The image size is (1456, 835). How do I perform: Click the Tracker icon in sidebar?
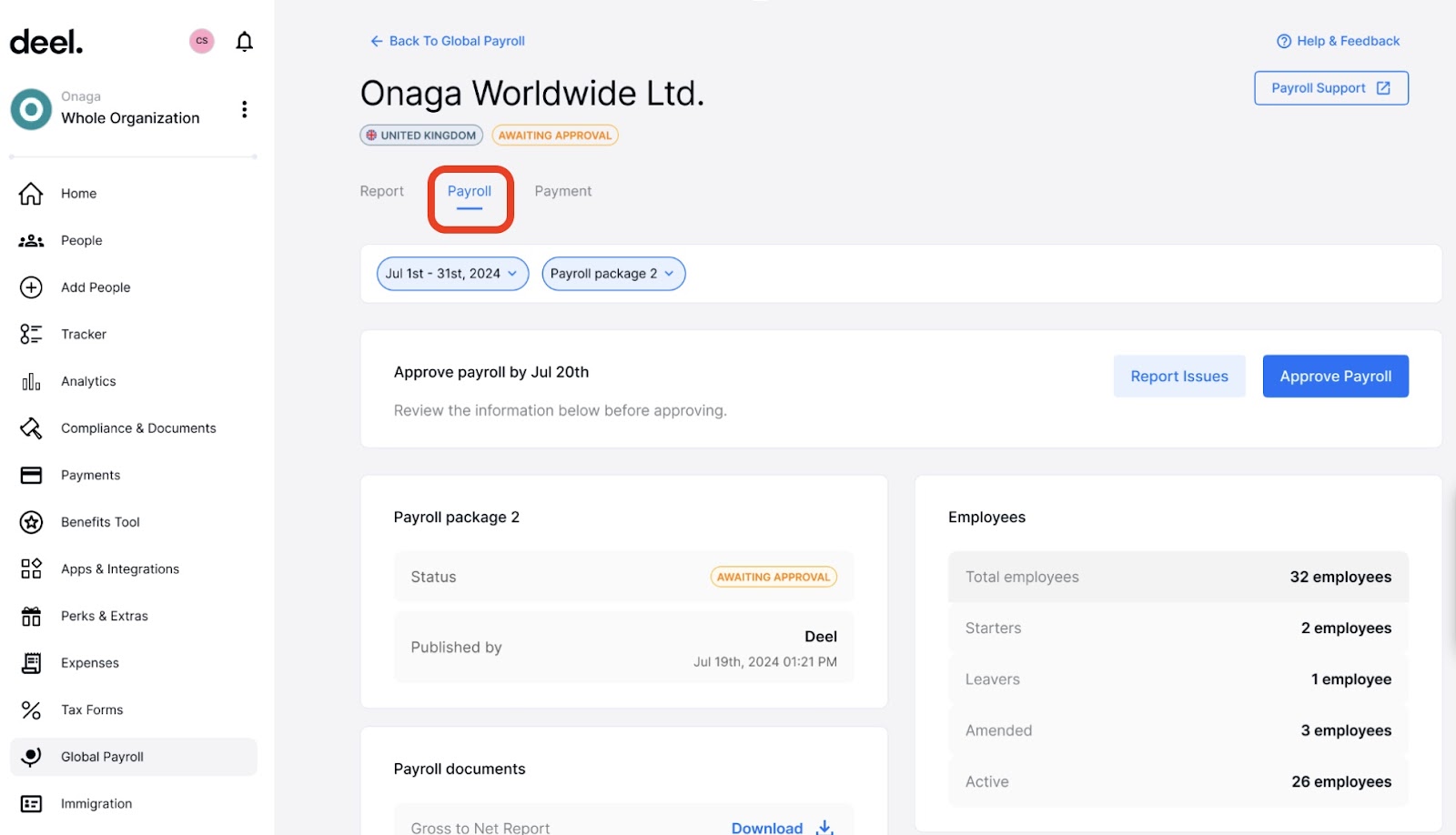click(31, 334)
